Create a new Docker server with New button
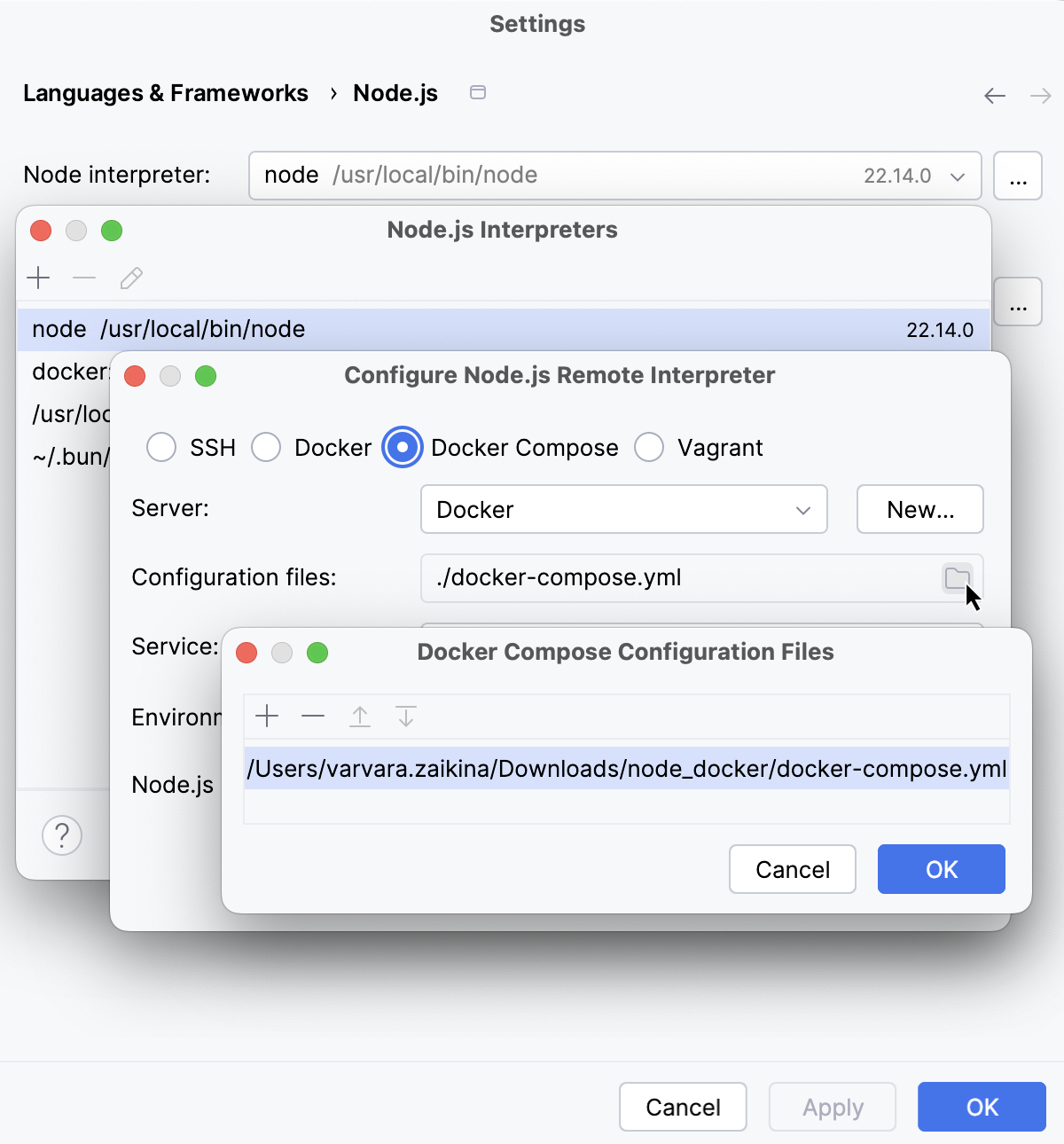Image resolution: width=1064 pixels, height=1144 pixels. pos(919,509)
